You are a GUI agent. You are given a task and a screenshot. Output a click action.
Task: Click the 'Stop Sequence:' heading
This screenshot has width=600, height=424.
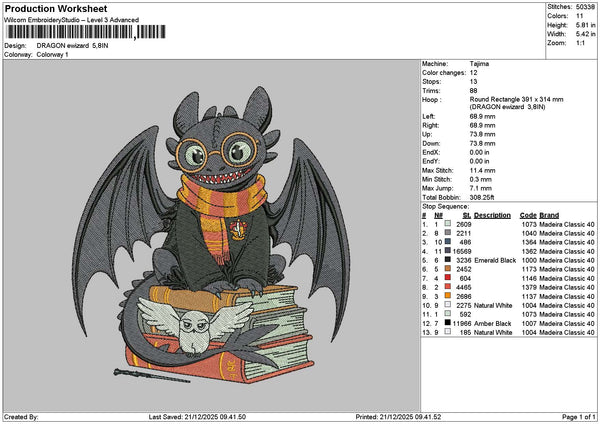tap(445, 207)
